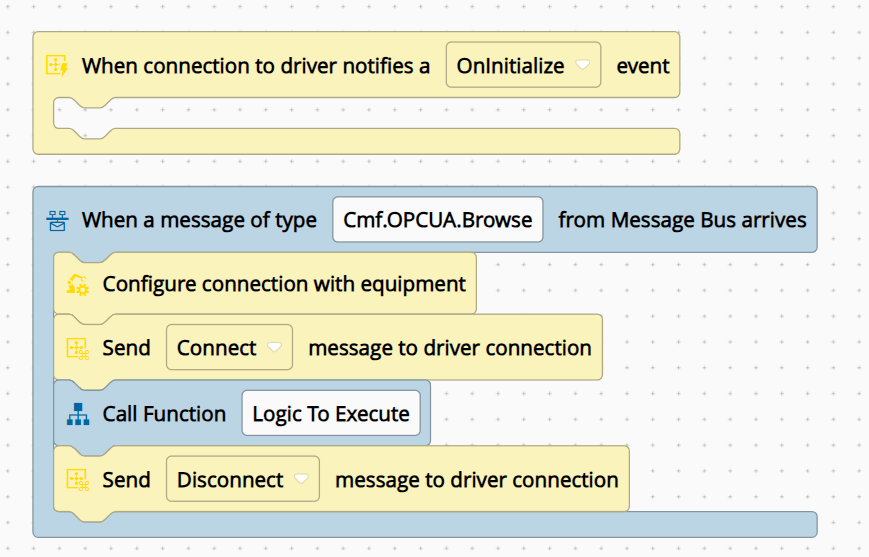Click the 'event' label on yellow block
This screenshot has width=869, height=557.
tap(643, 66)
